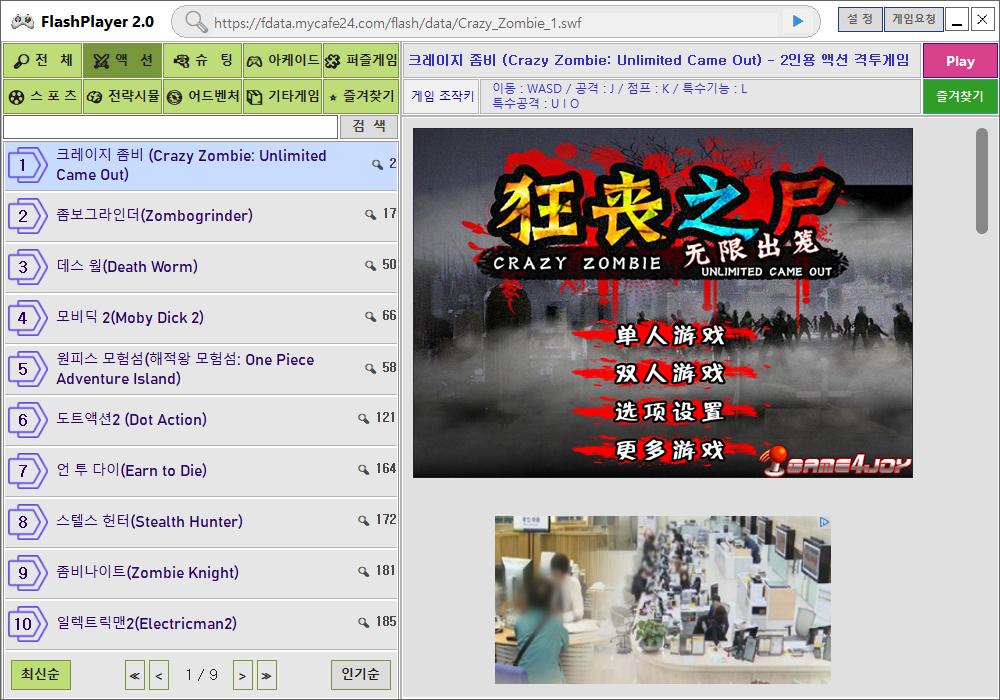This screenshot has width=1000, height=700.
Task: Click view-count magnifier on Electricman2 row
Action: click(363, 623)
